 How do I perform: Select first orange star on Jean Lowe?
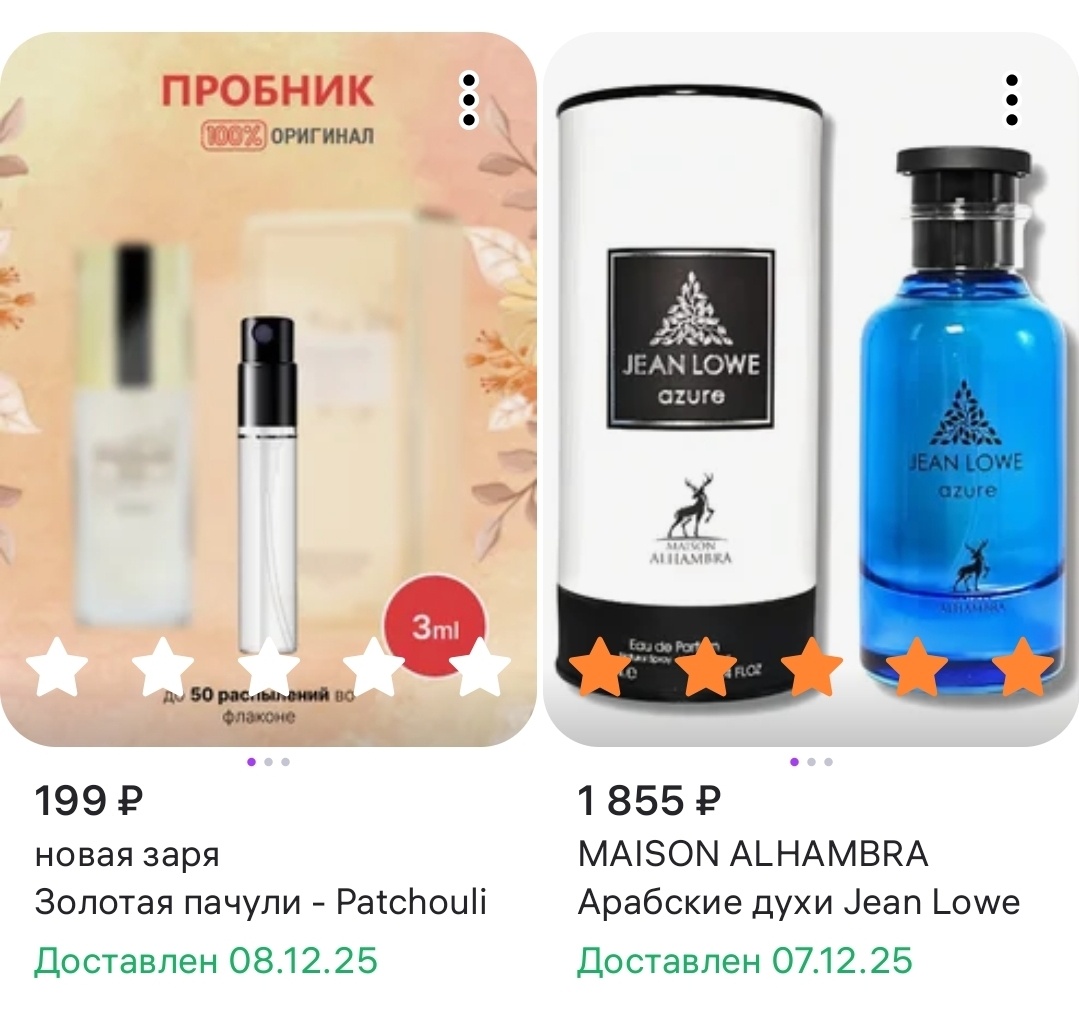pos(600,667)
